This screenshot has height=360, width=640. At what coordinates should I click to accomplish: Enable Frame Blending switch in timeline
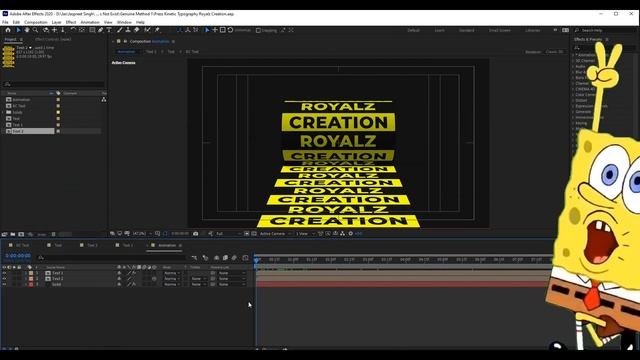pos(225,258)
